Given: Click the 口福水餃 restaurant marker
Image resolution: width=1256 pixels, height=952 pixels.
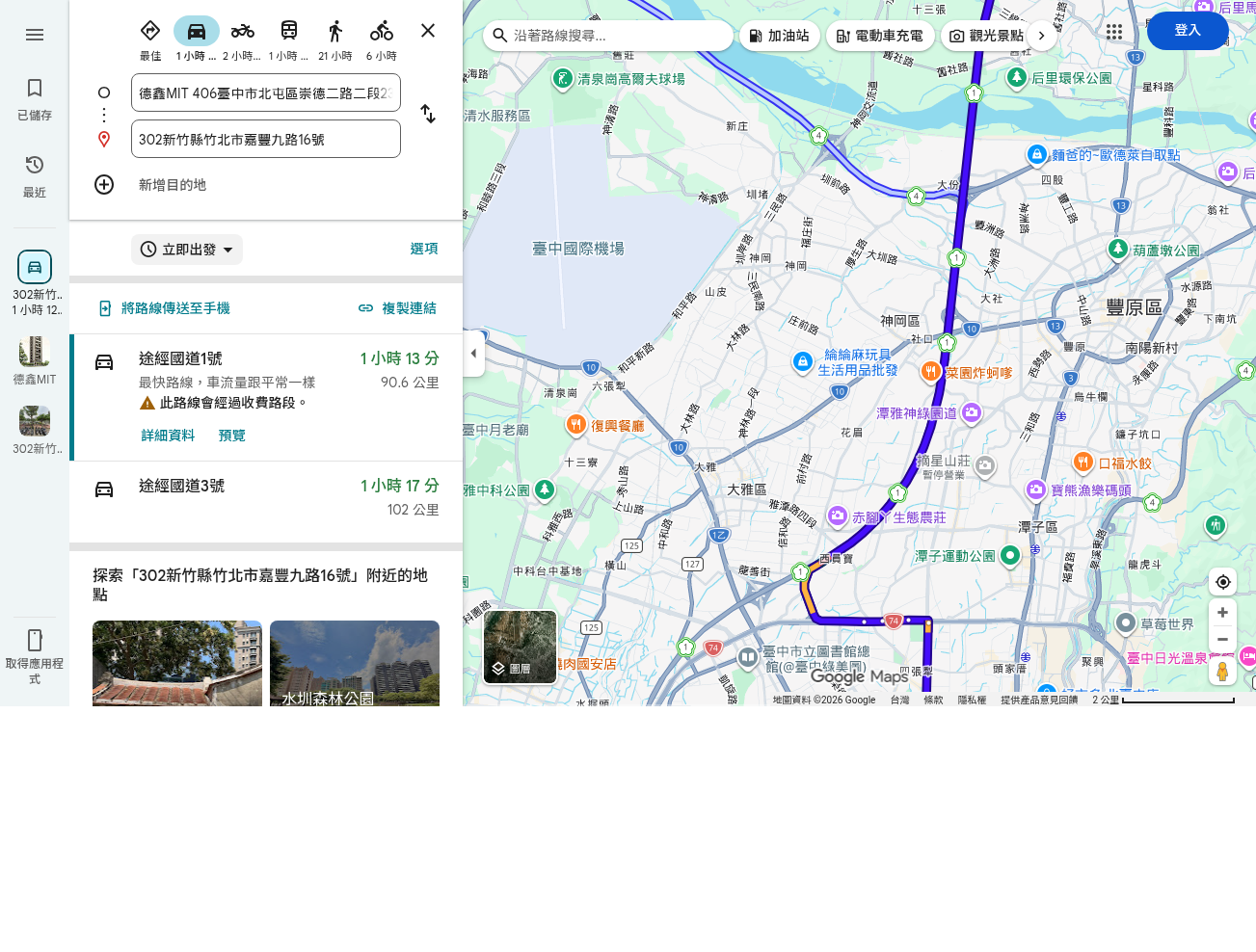Looking at the screenshot, I should click(1082, 463).
